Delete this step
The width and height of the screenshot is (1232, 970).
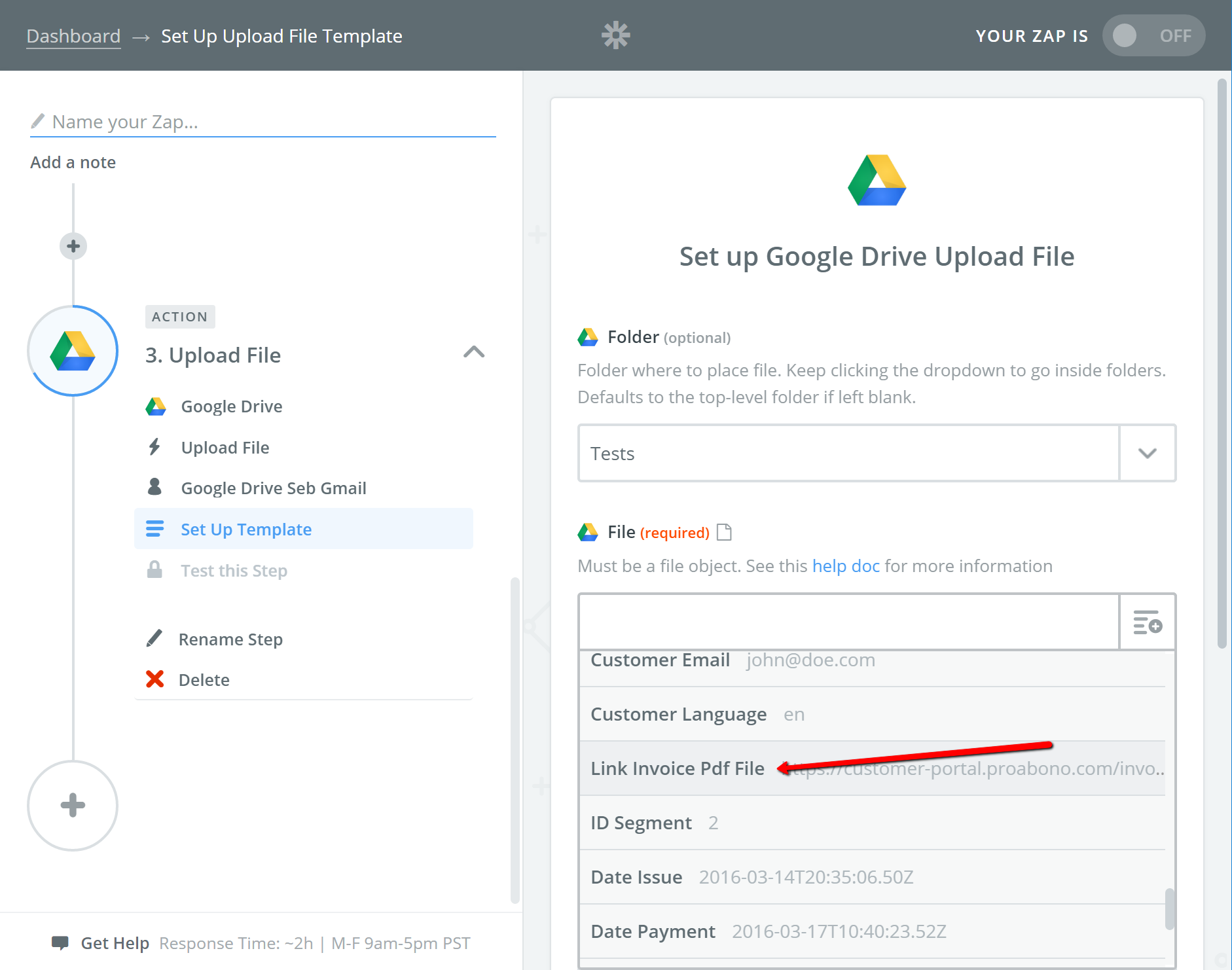coord(204,680)
